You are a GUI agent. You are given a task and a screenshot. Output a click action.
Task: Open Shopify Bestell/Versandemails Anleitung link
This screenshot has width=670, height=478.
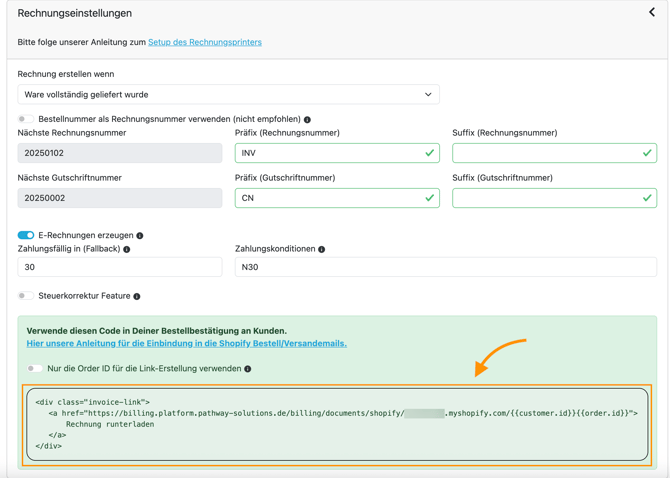click(x=187, y=343)
